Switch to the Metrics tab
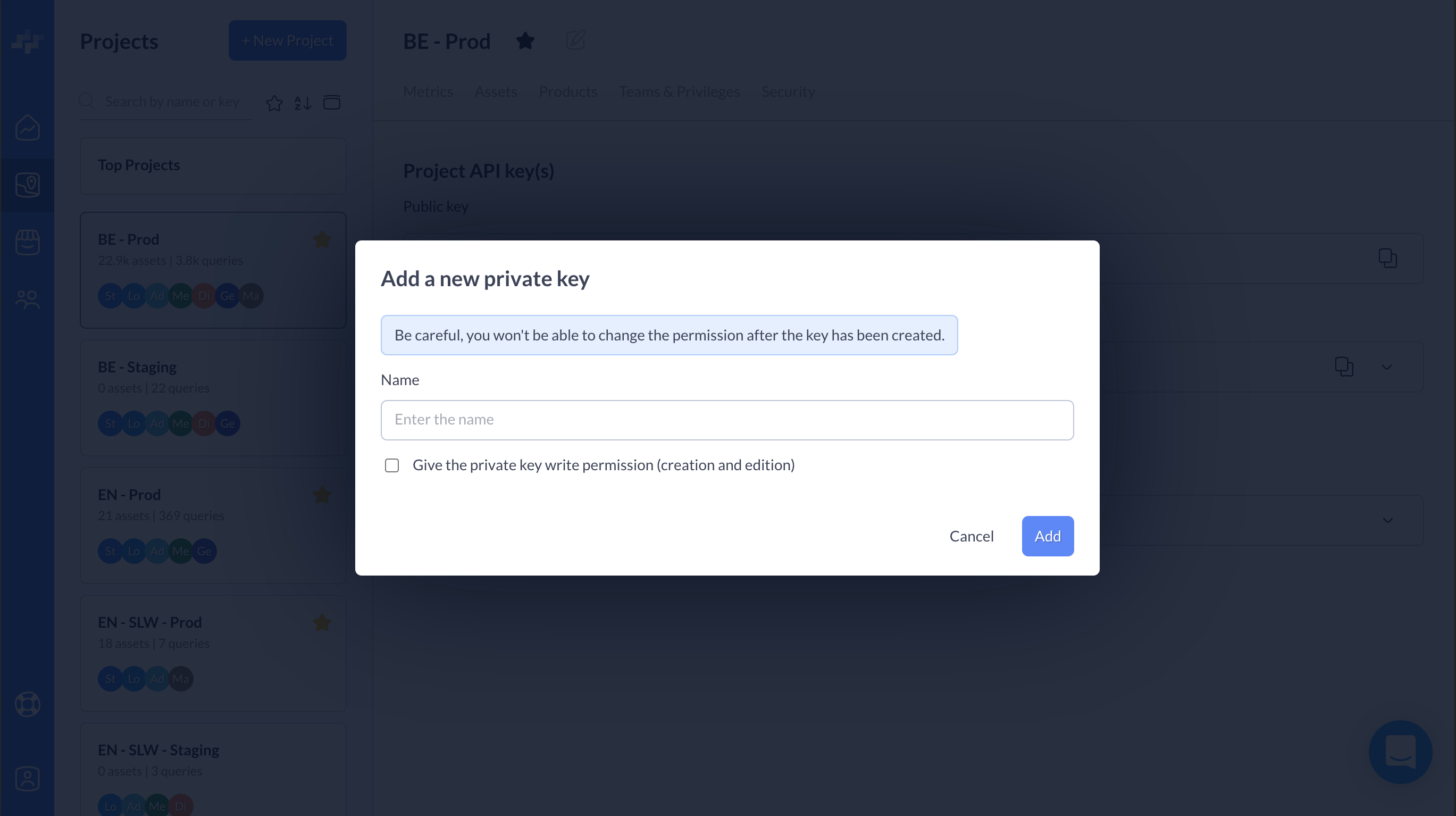This screenshot has height=816, width=1456. coord(428,91)
